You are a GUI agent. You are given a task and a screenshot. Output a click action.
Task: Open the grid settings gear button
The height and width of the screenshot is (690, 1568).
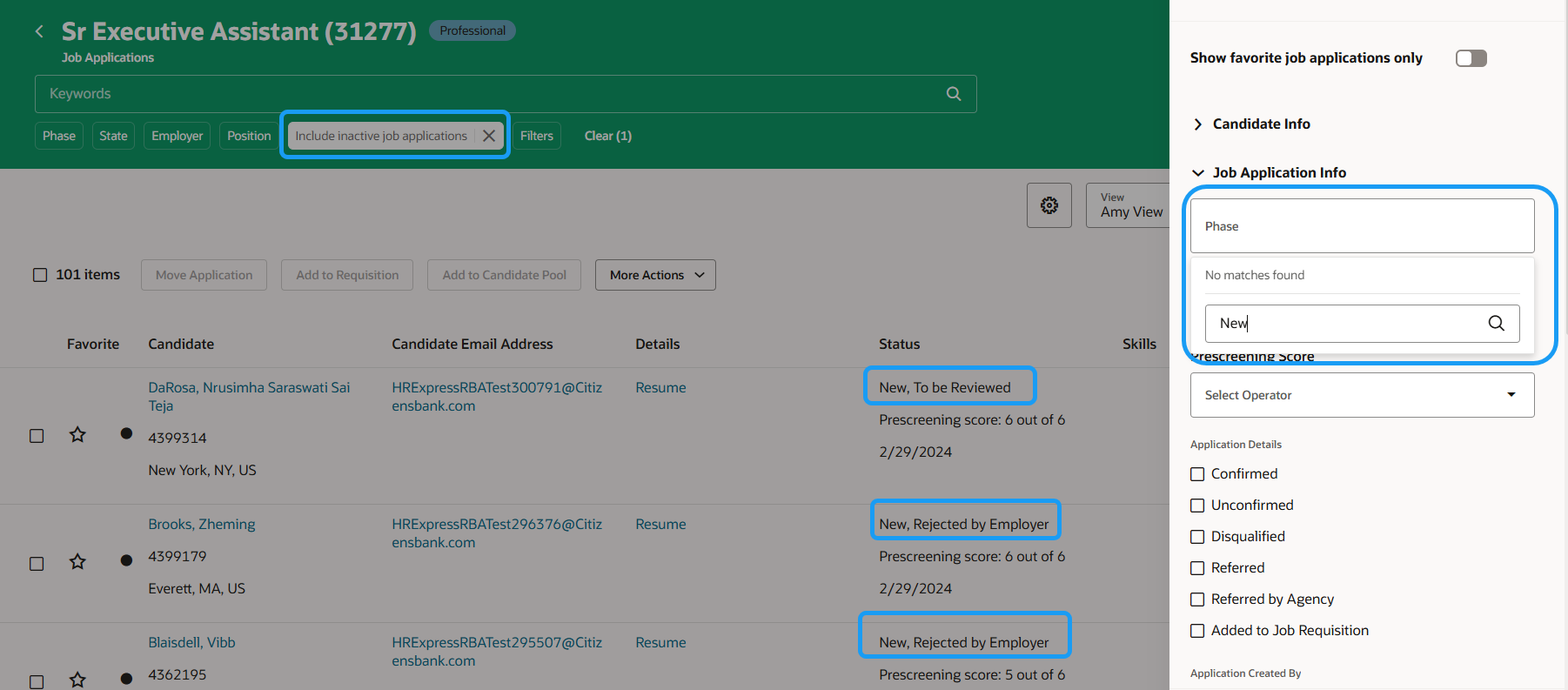click(1049, 205)
